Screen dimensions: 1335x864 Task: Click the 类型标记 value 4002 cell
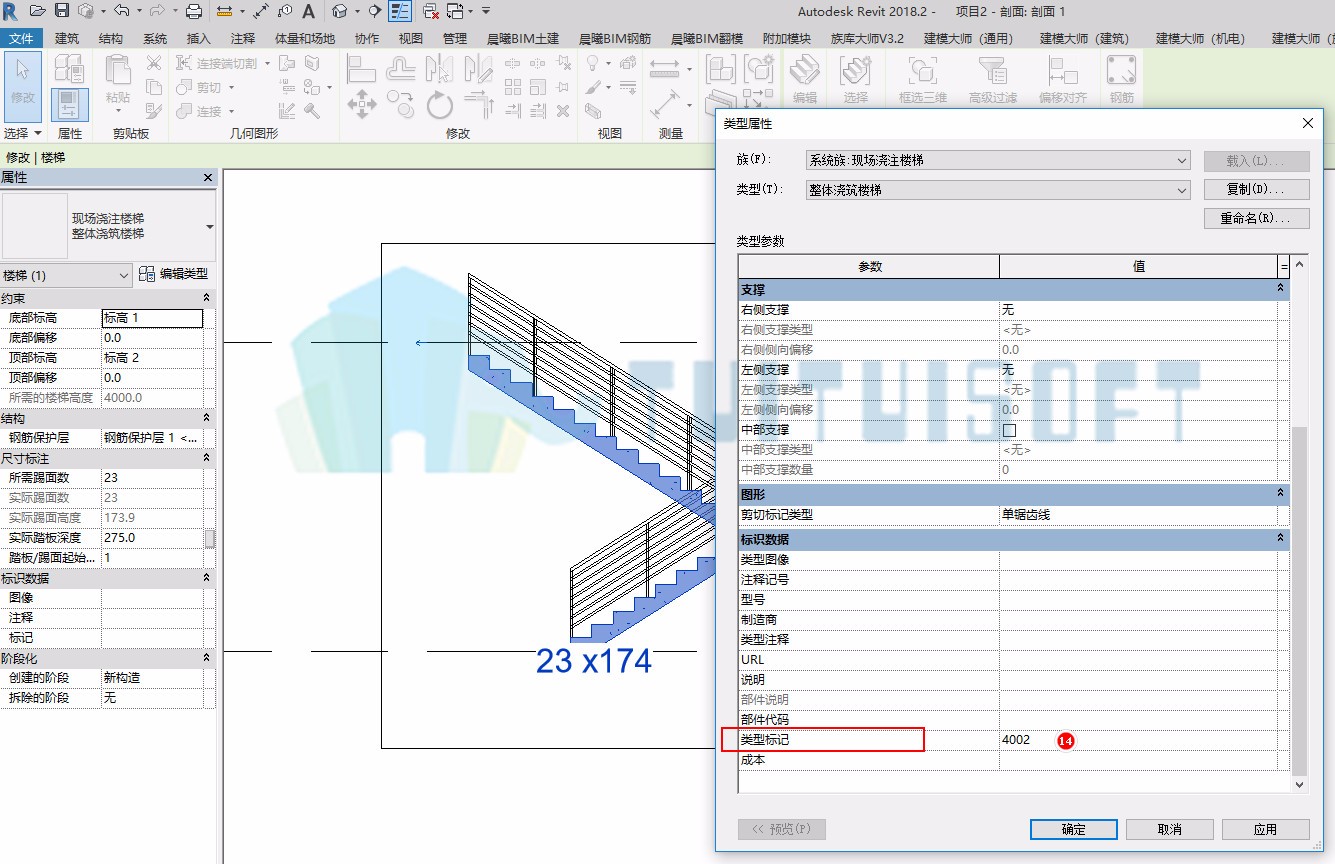click(1138, 740)
